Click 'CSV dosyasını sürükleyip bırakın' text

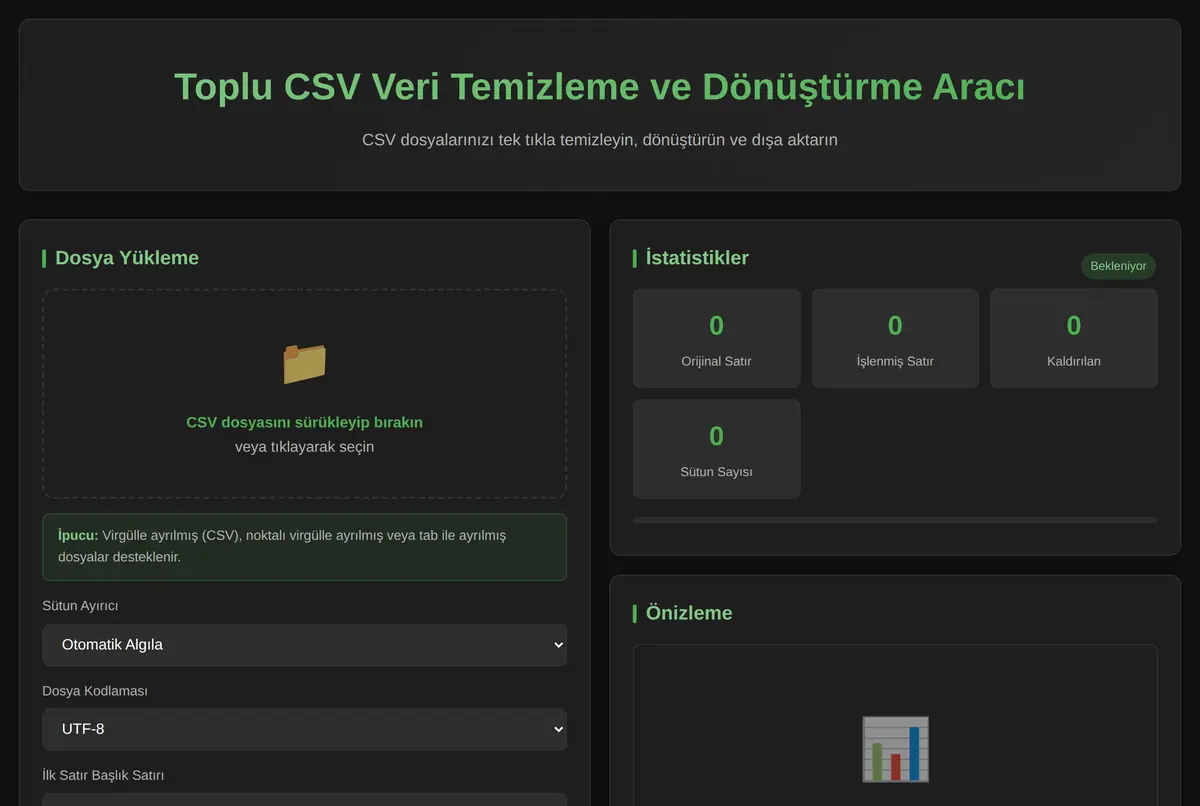tap(304, 422)
